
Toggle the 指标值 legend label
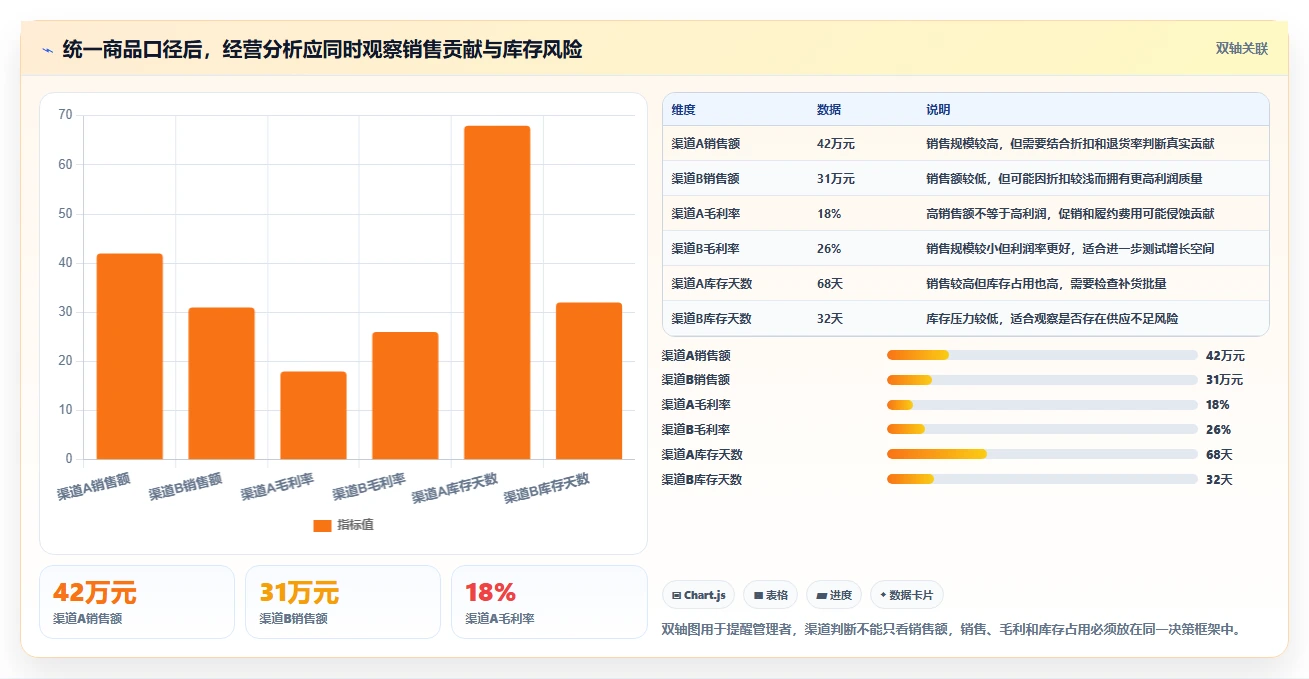pos(356,525)
